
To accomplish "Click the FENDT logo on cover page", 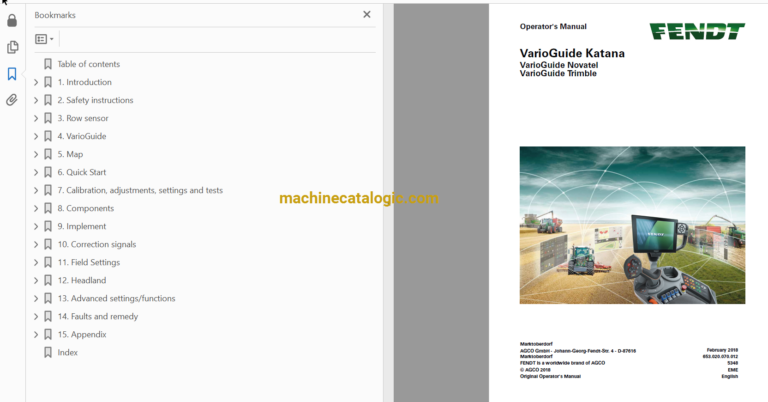I will pos(697,31).
